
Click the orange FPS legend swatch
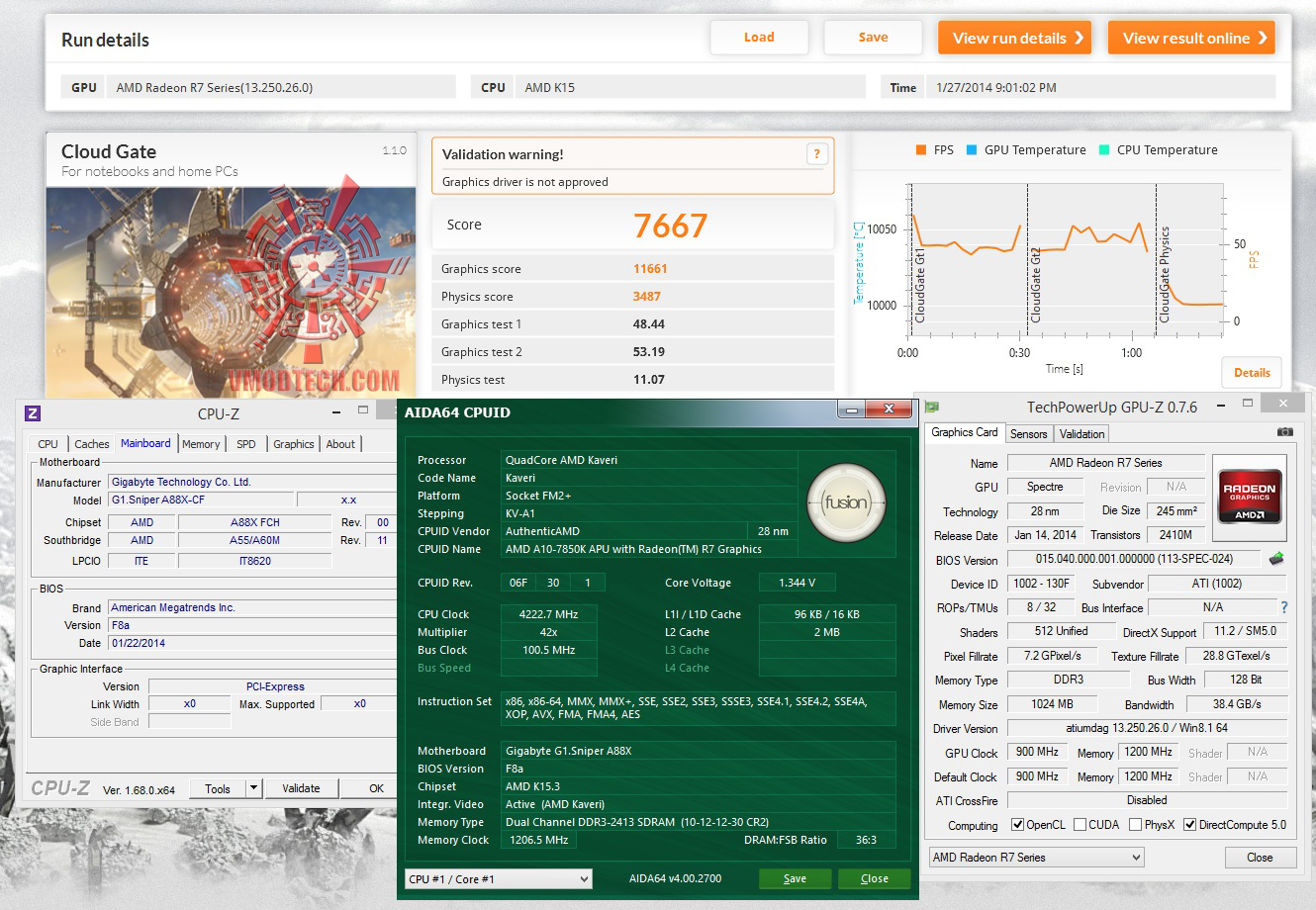pyautogui.click(x=920, y=150)
